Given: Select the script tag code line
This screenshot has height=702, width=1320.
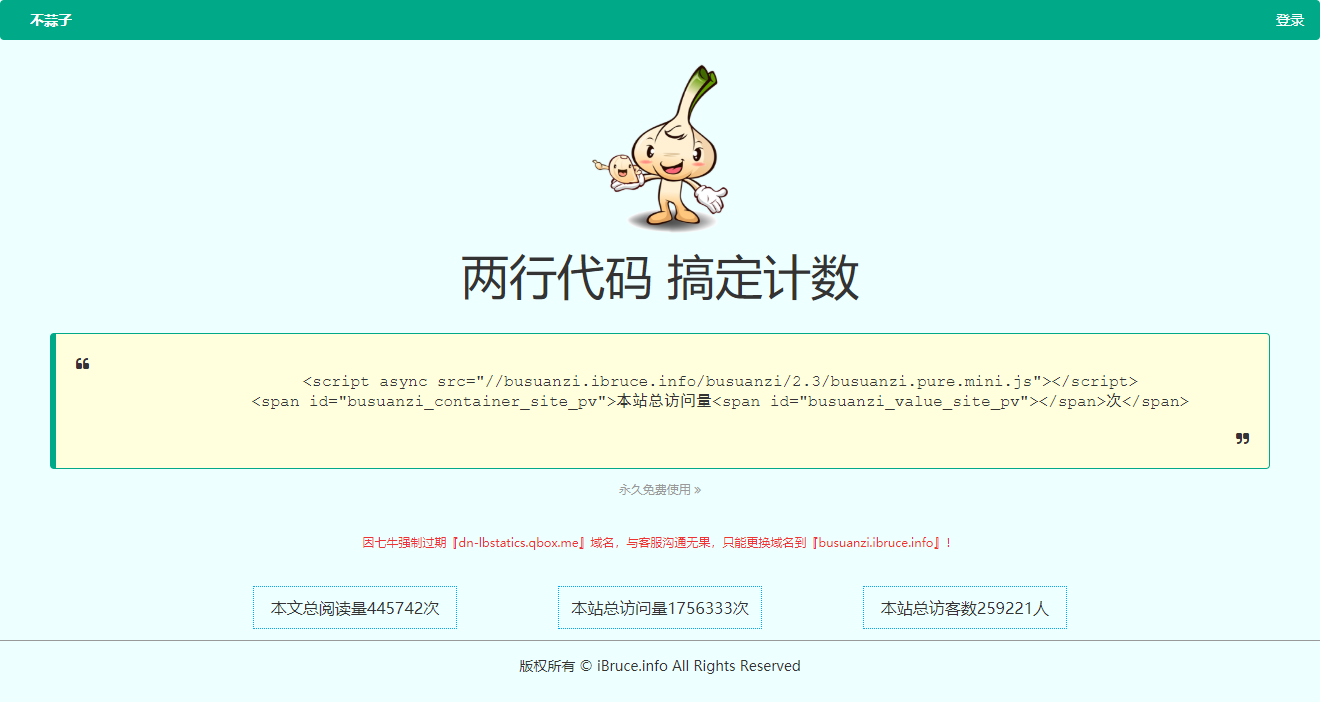Looking at the screenshot, I should pyautogui.click(x=720, y=381).
